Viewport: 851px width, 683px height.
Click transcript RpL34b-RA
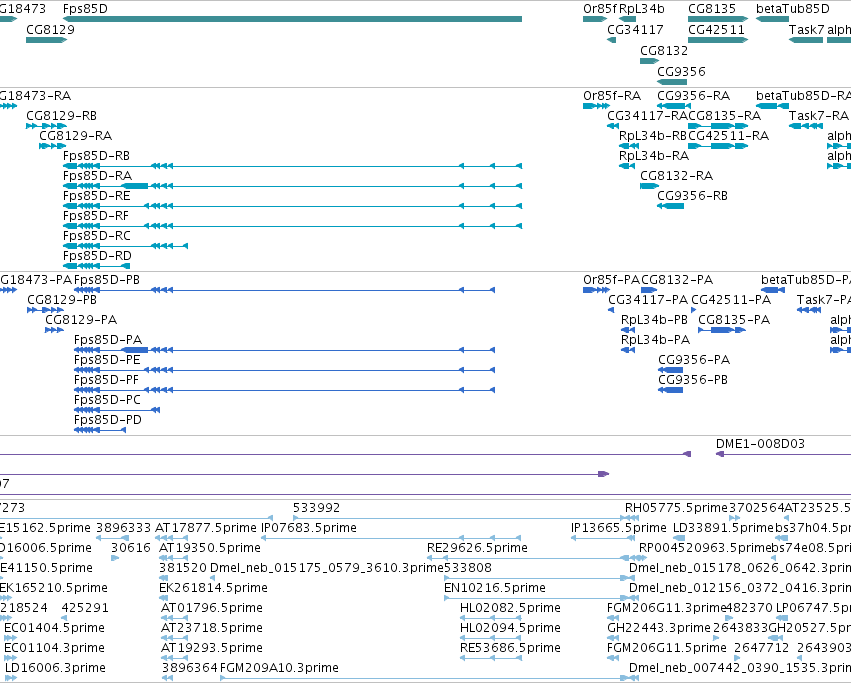click(x=654, y=156)
